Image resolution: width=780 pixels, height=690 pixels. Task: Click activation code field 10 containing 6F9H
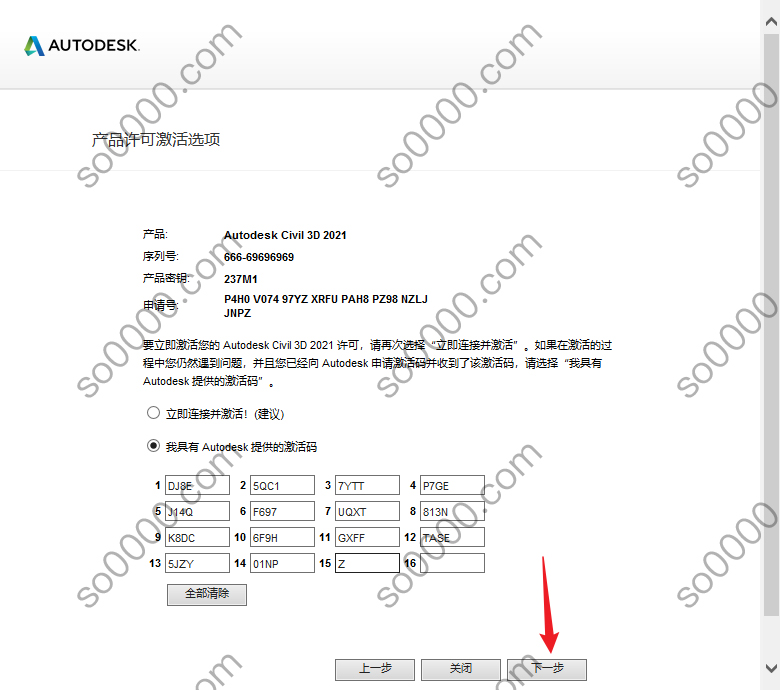(283, 537)
